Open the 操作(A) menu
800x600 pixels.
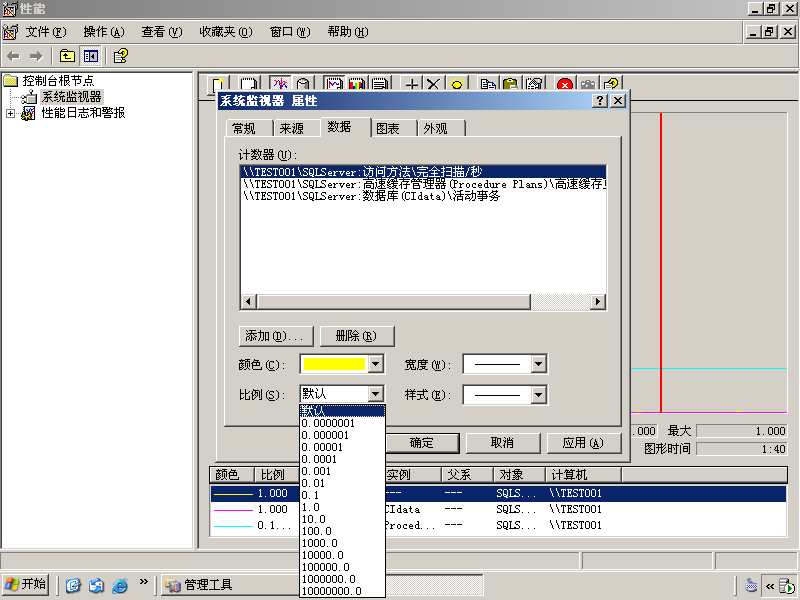click(104, 32)
